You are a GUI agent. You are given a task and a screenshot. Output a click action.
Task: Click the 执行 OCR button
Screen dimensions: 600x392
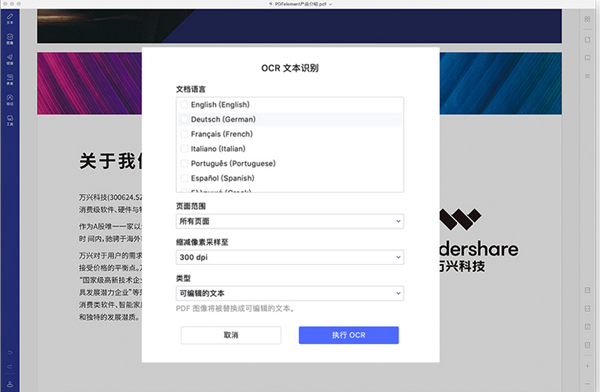(x=349, y=335)
